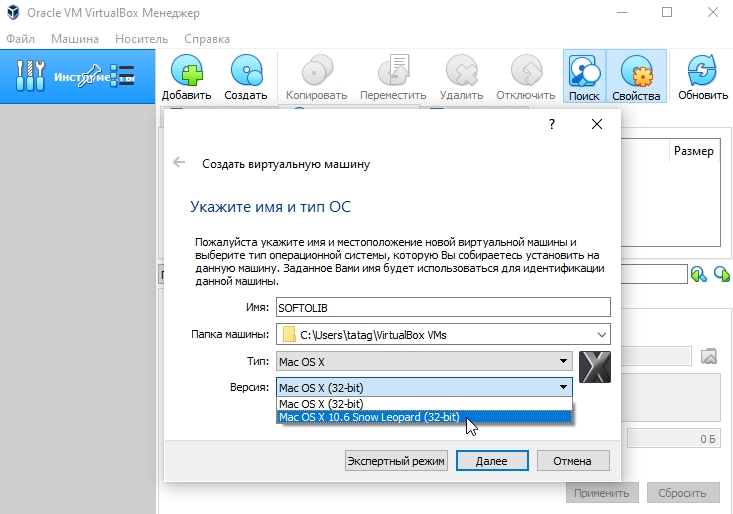Click the Имя input field

tap(443, 307)
